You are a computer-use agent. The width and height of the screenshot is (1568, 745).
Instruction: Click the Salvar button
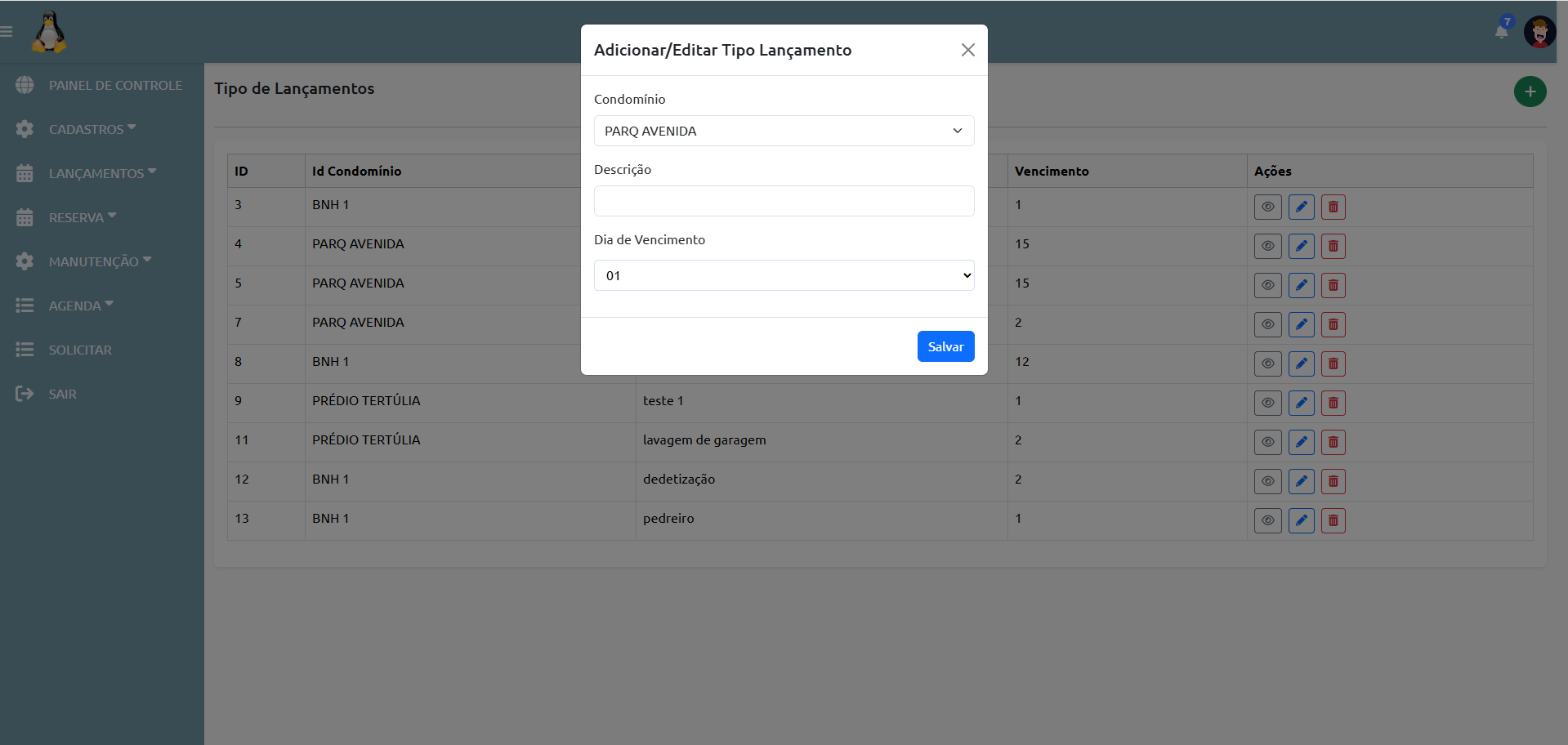pyautogui.click(x=945, y=346)
